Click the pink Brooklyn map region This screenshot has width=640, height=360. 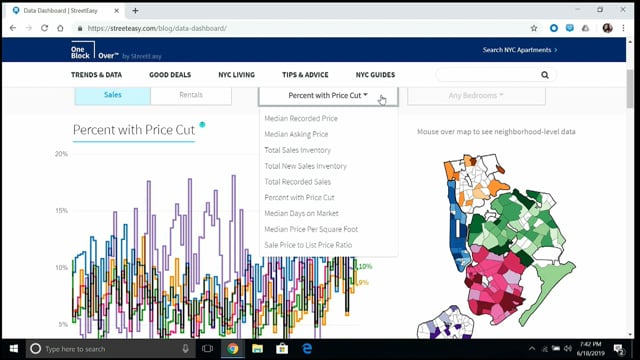tap(496, 286)
